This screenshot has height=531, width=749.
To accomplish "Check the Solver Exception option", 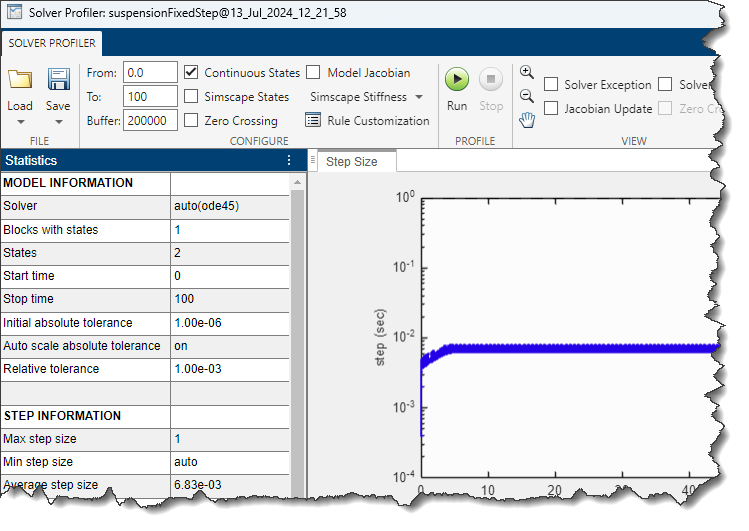I will tap(551, 85).
